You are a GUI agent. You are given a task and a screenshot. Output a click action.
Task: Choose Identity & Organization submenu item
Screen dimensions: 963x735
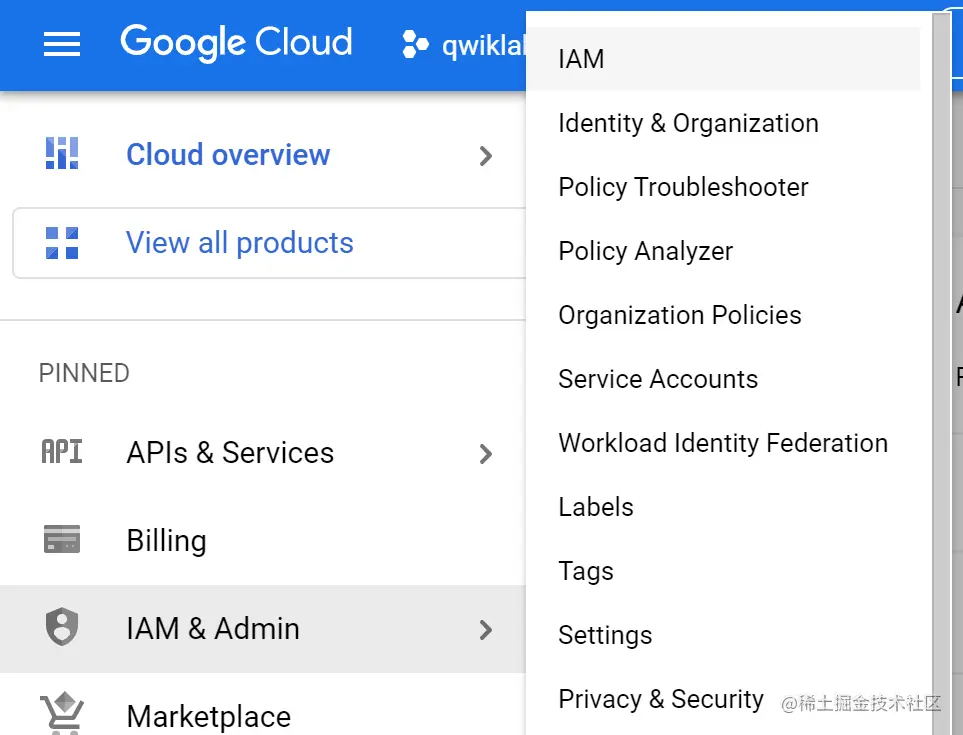[x=688, y=123]
